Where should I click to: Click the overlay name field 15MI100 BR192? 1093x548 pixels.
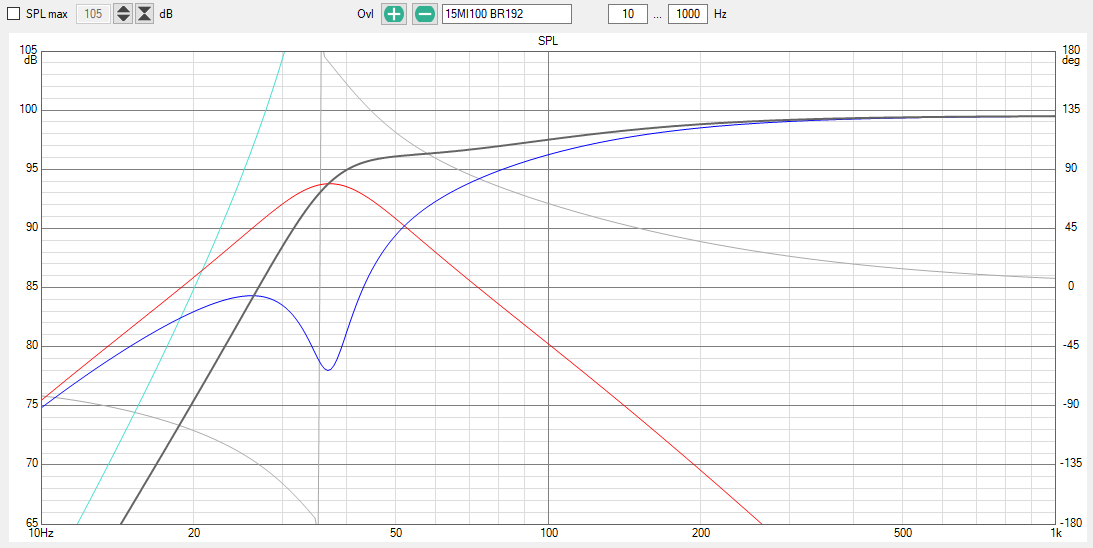point(507,14)
